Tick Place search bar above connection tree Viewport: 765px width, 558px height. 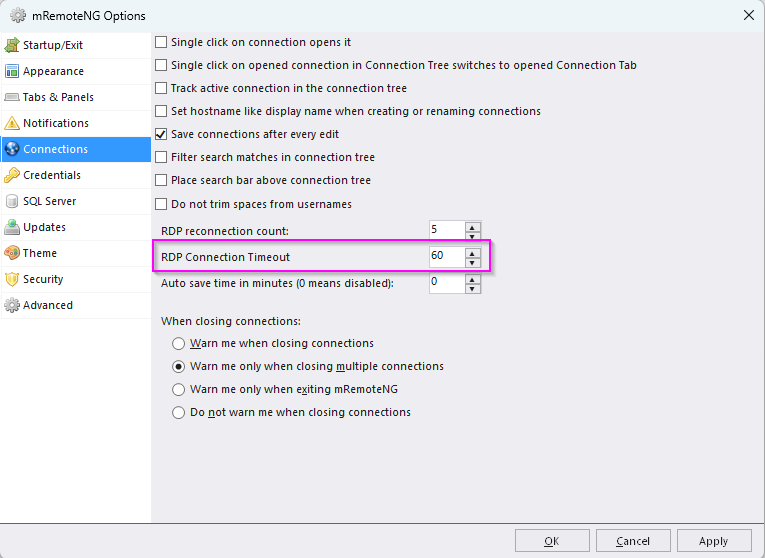161,180
